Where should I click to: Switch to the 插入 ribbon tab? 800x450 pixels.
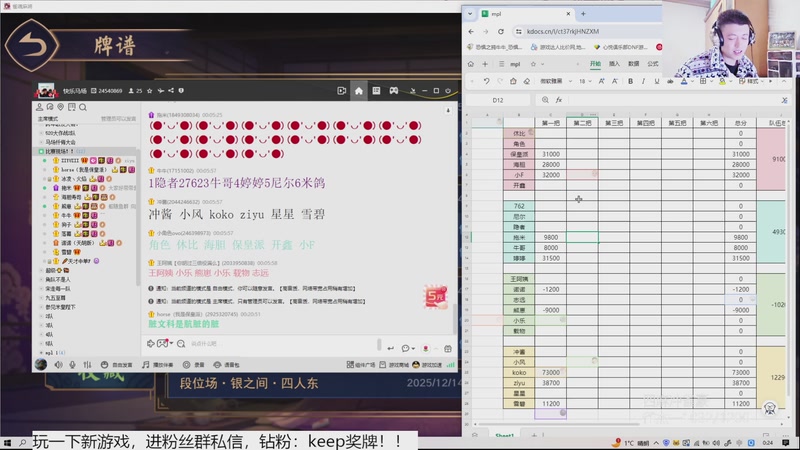[x=614, y=64]
